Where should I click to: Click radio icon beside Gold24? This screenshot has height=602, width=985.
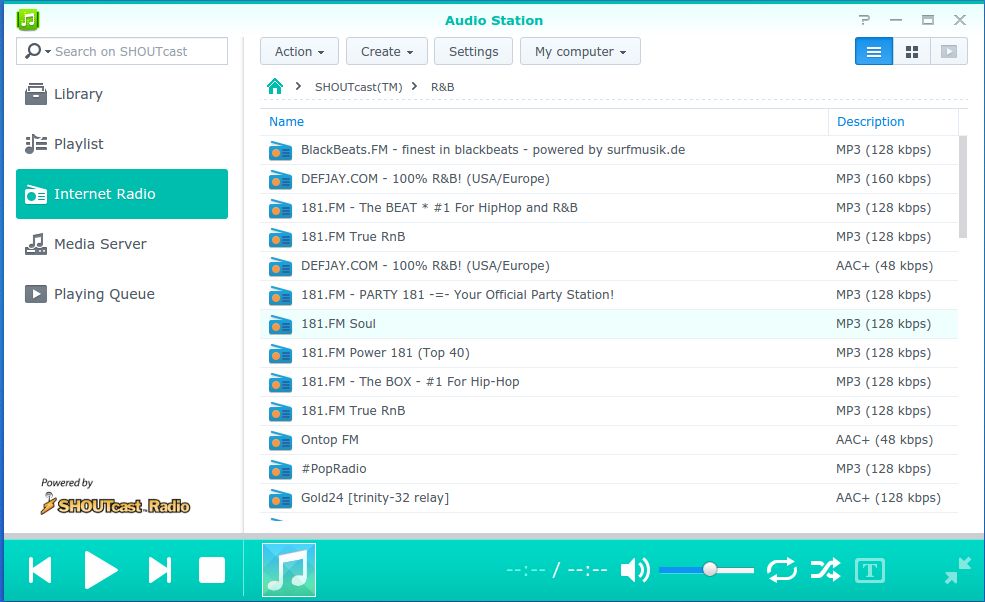coord(280,499)
